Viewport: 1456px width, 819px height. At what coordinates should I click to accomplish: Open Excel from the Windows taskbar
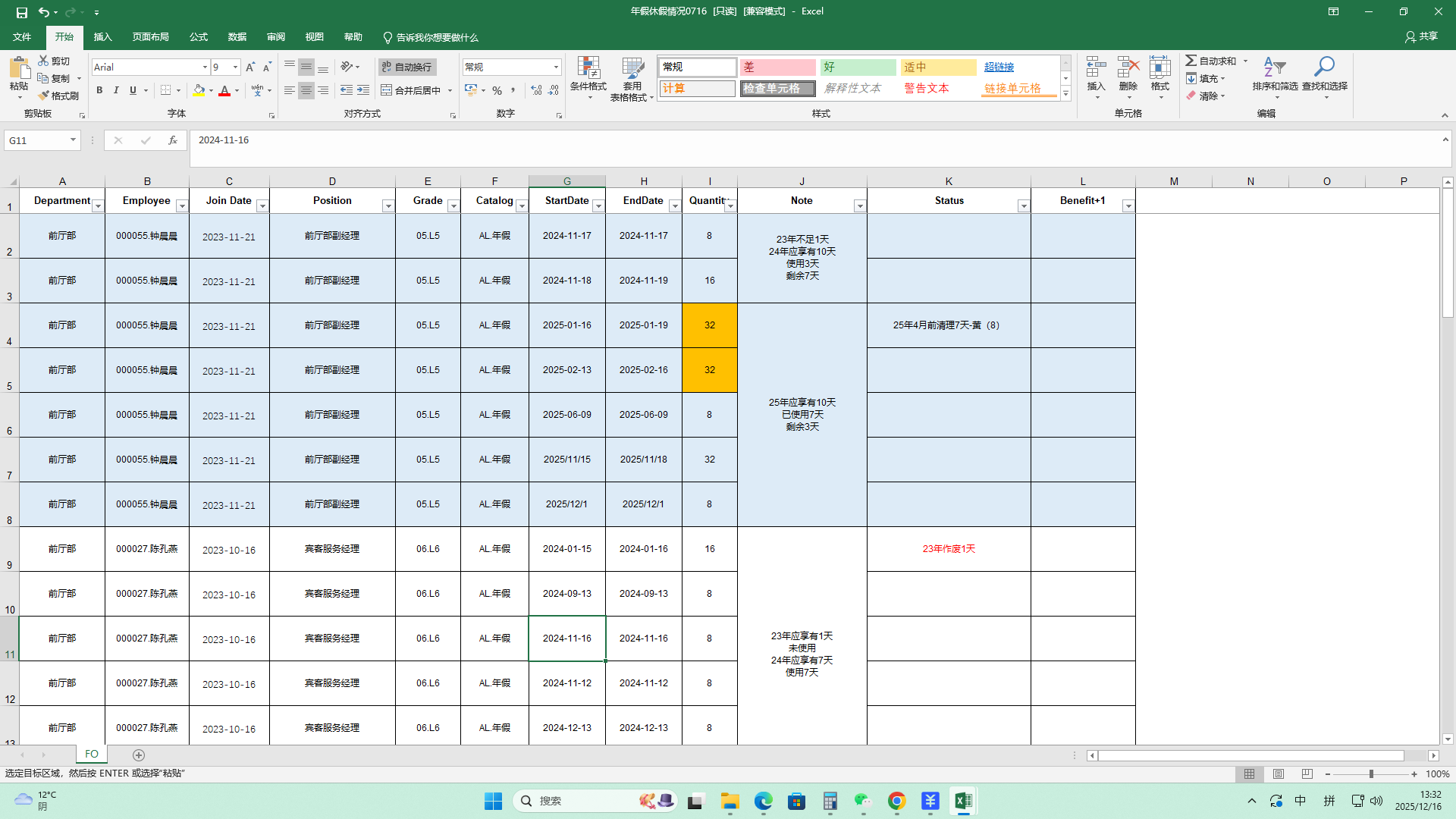tap(963, 801)
